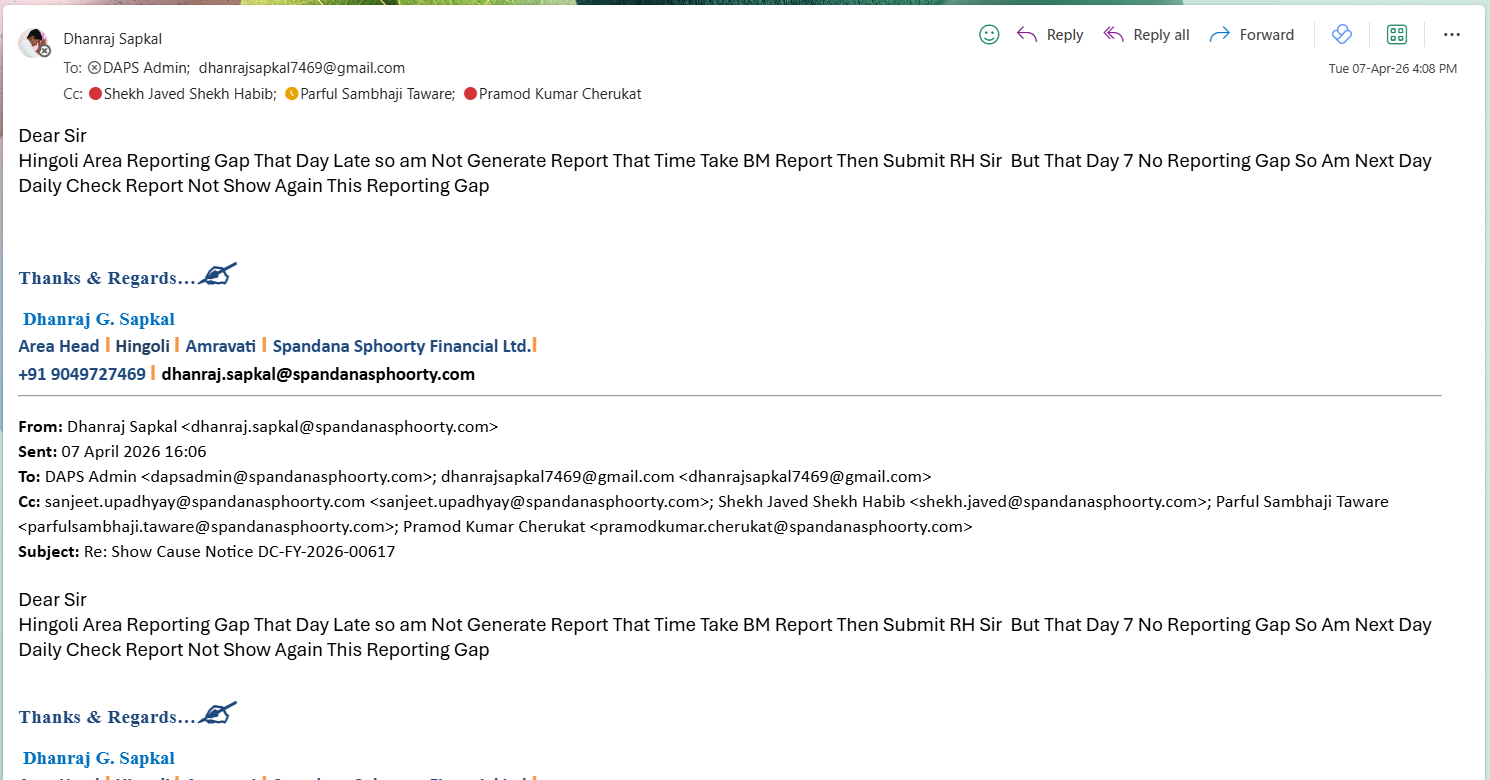Open Shekh Javed Shekh Habib contact in Cc
Screen dimensions: 1490x780
tap(189, 94)
